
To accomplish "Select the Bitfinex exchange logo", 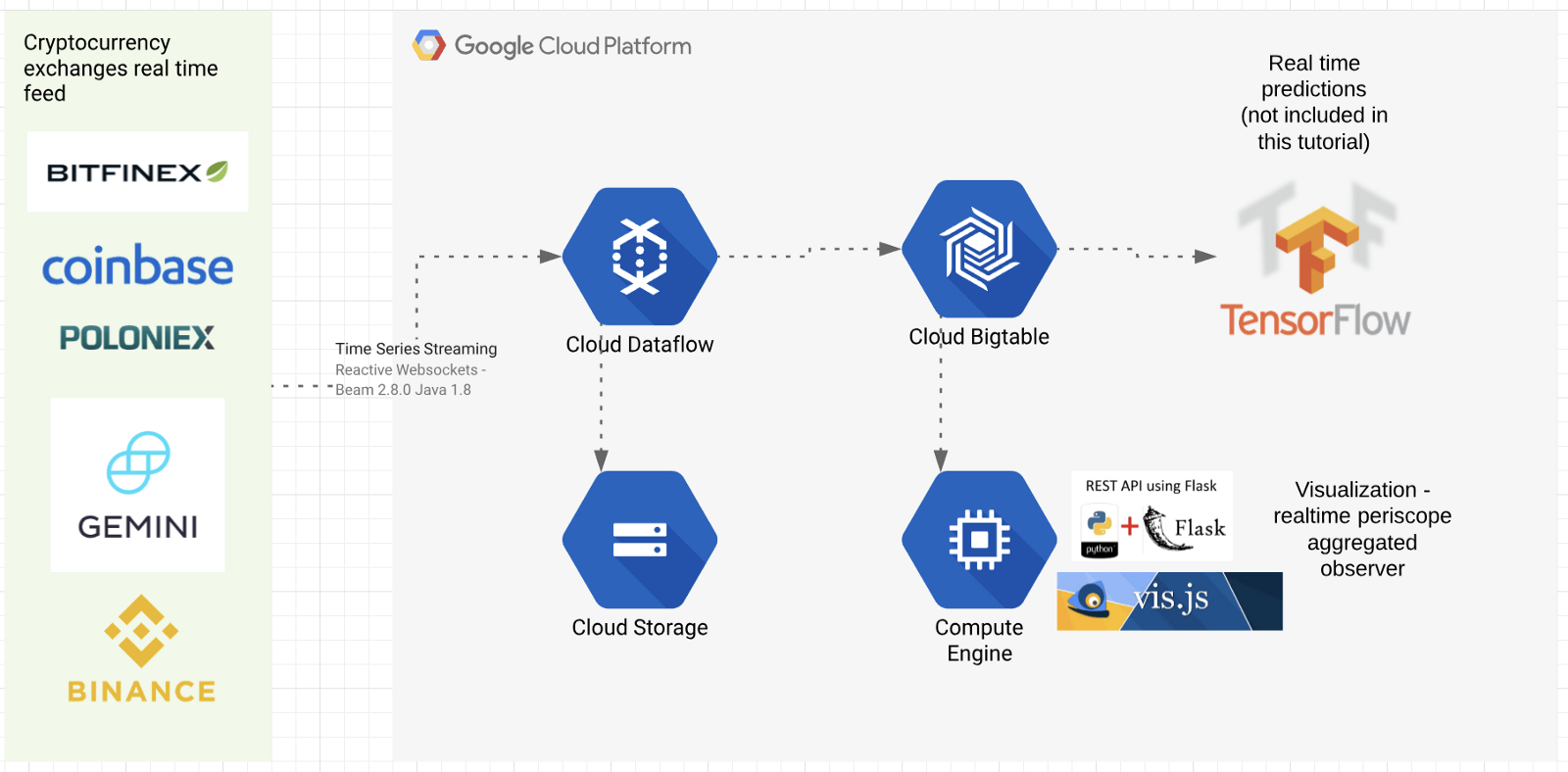I will click(137, 172).
